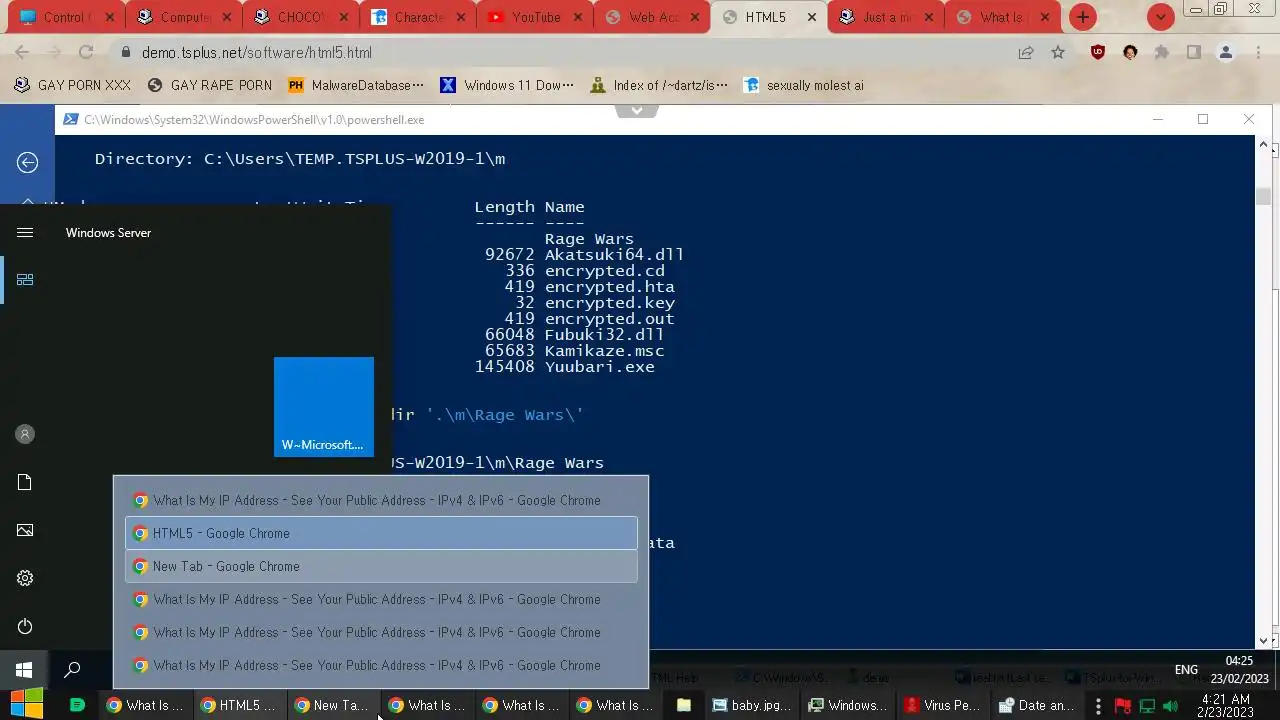Click the ENG language indicator
This screenshot has height=720, width=1280.
click(1186, 670)
